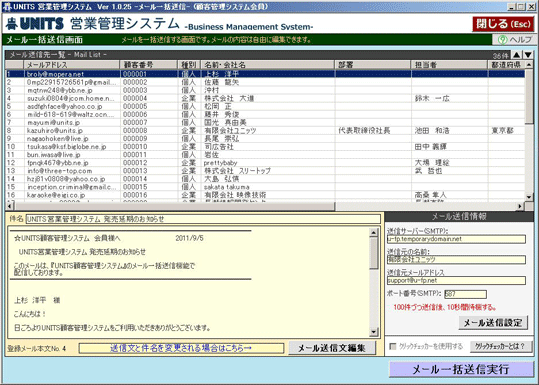Screen dimensions: 539x385
Task: Click the mail list scrollbar down arrow
Action: click(x=529, y=197)
